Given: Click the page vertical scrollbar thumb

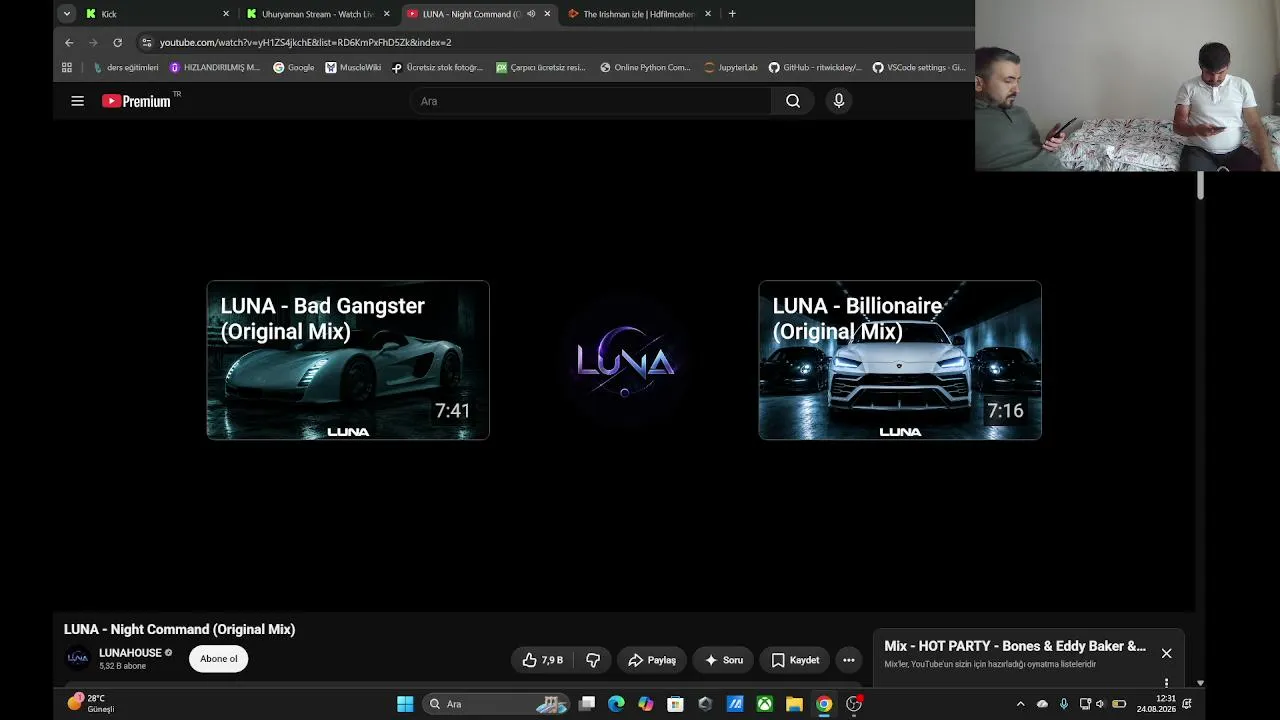Looking at the screenshot, I should coord(1200,185).
